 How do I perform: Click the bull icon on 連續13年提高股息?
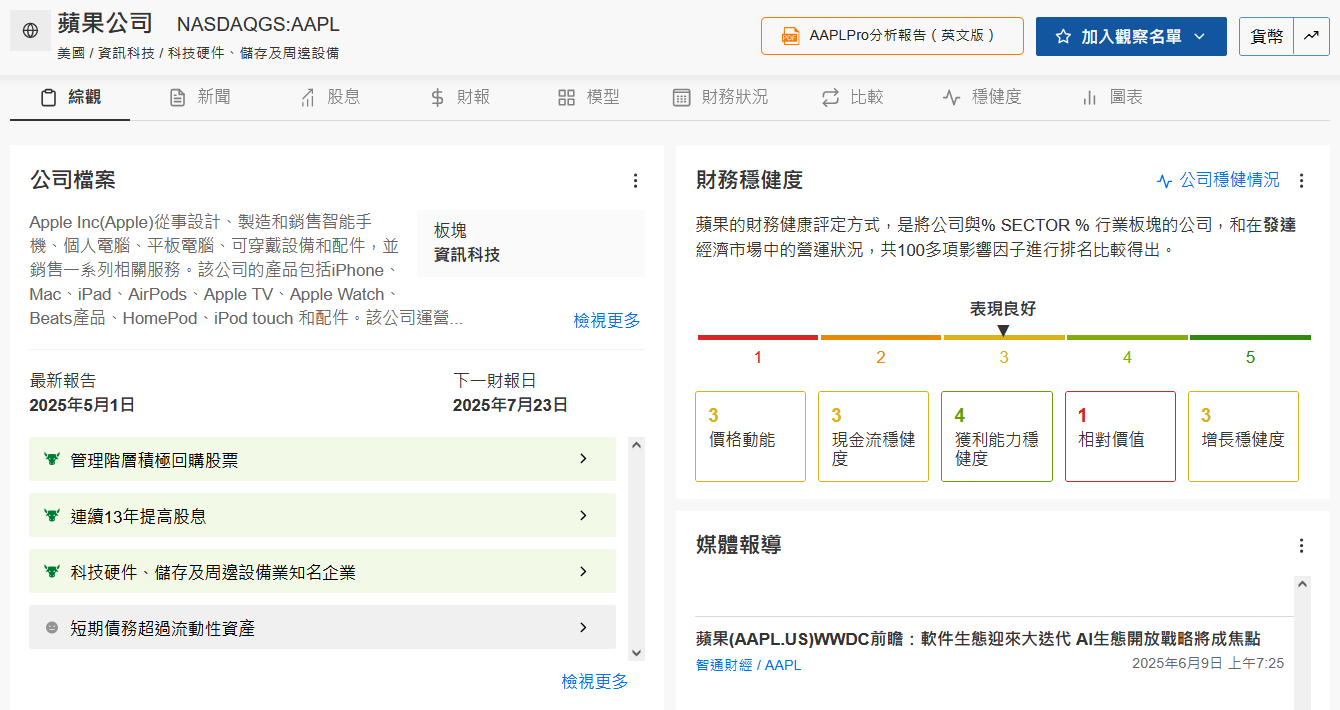pyautogui.click(x=52, y=516)
